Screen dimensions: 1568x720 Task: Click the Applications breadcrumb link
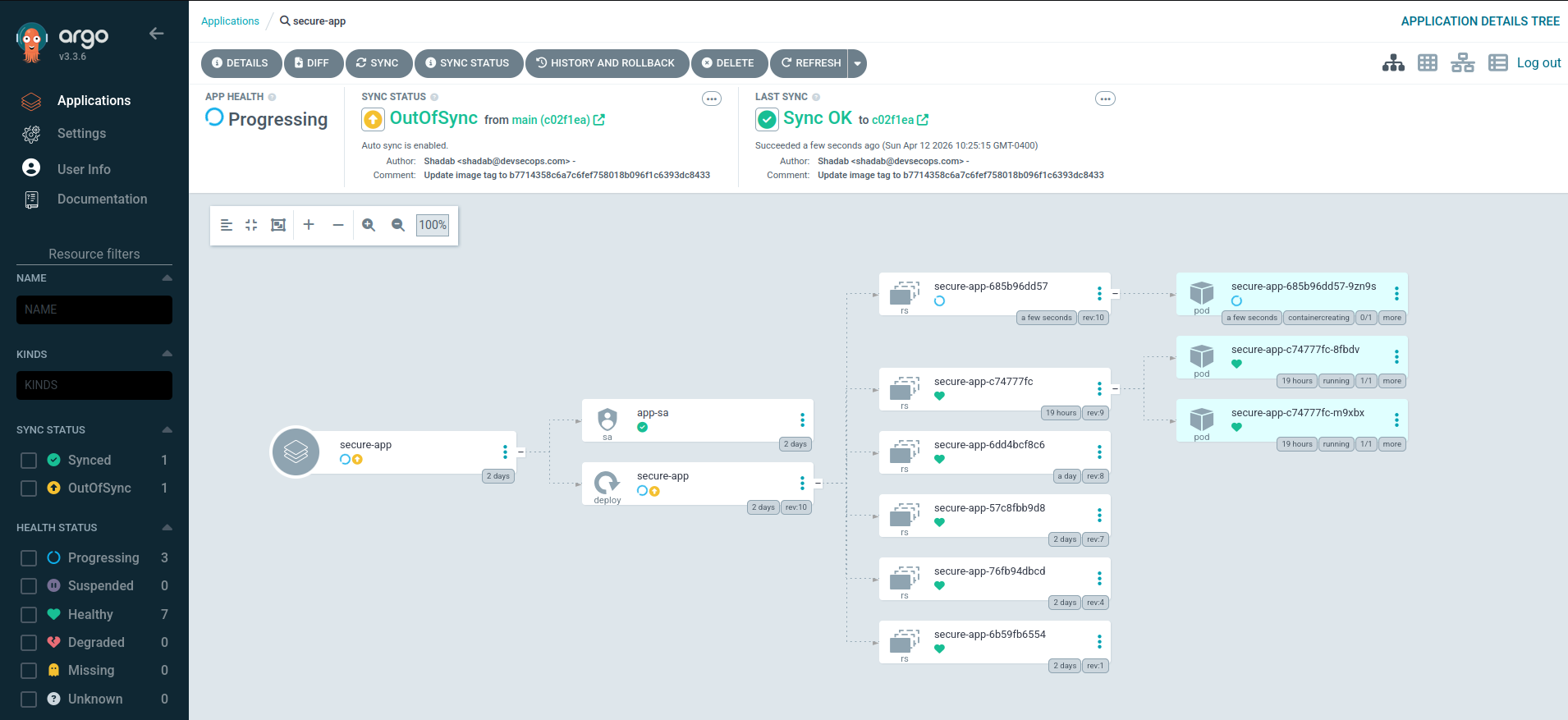pos(230,21)
